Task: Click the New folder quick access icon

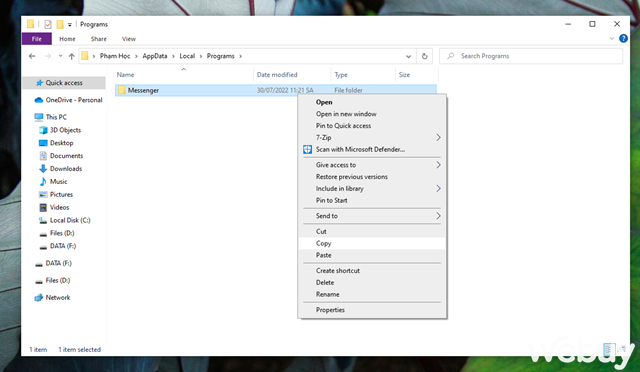Action: 60,25
